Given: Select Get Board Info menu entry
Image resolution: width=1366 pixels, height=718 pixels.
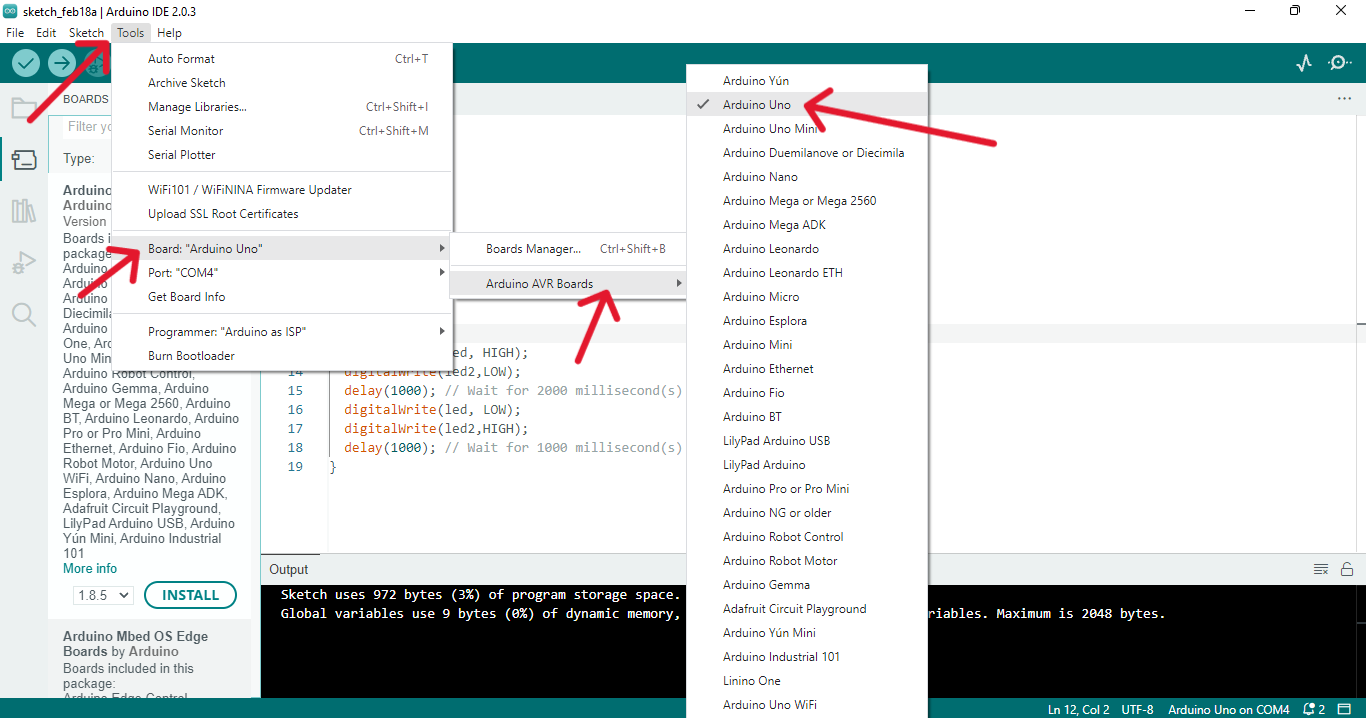Looking at the screenshot, I should tap(282, 297).
